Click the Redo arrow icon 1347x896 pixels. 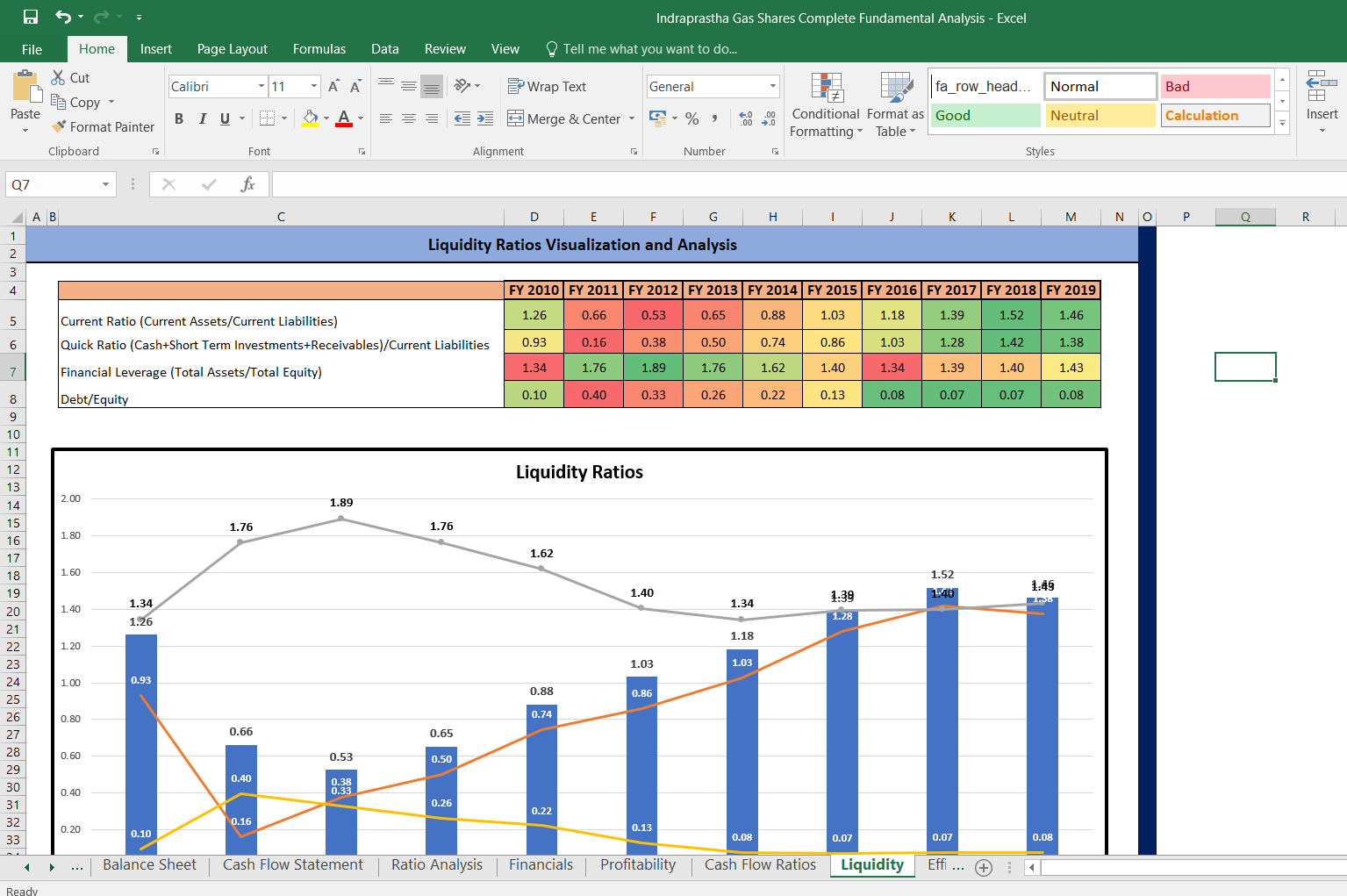coord(102,17)
